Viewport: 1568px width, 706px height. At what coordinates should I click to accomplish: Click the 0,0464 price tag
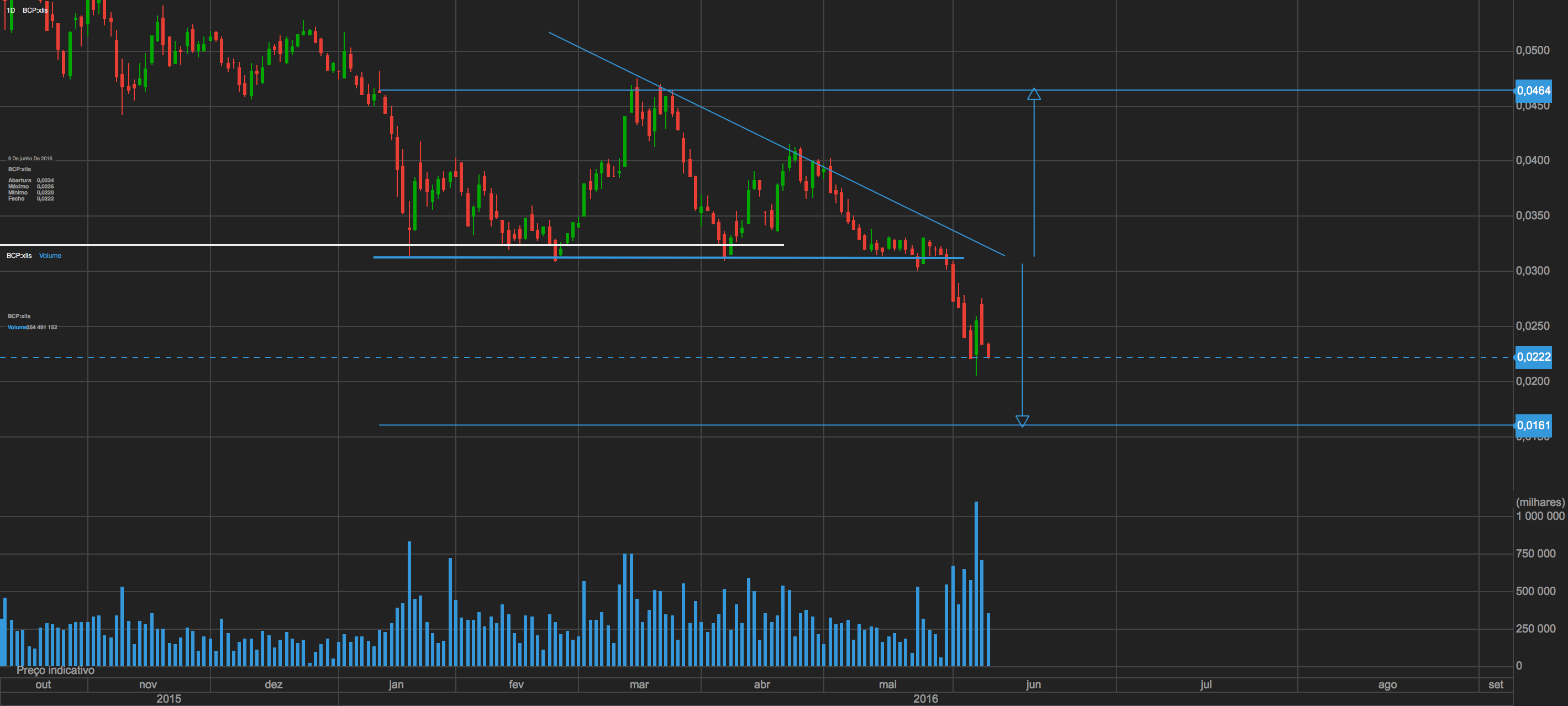1533,91
